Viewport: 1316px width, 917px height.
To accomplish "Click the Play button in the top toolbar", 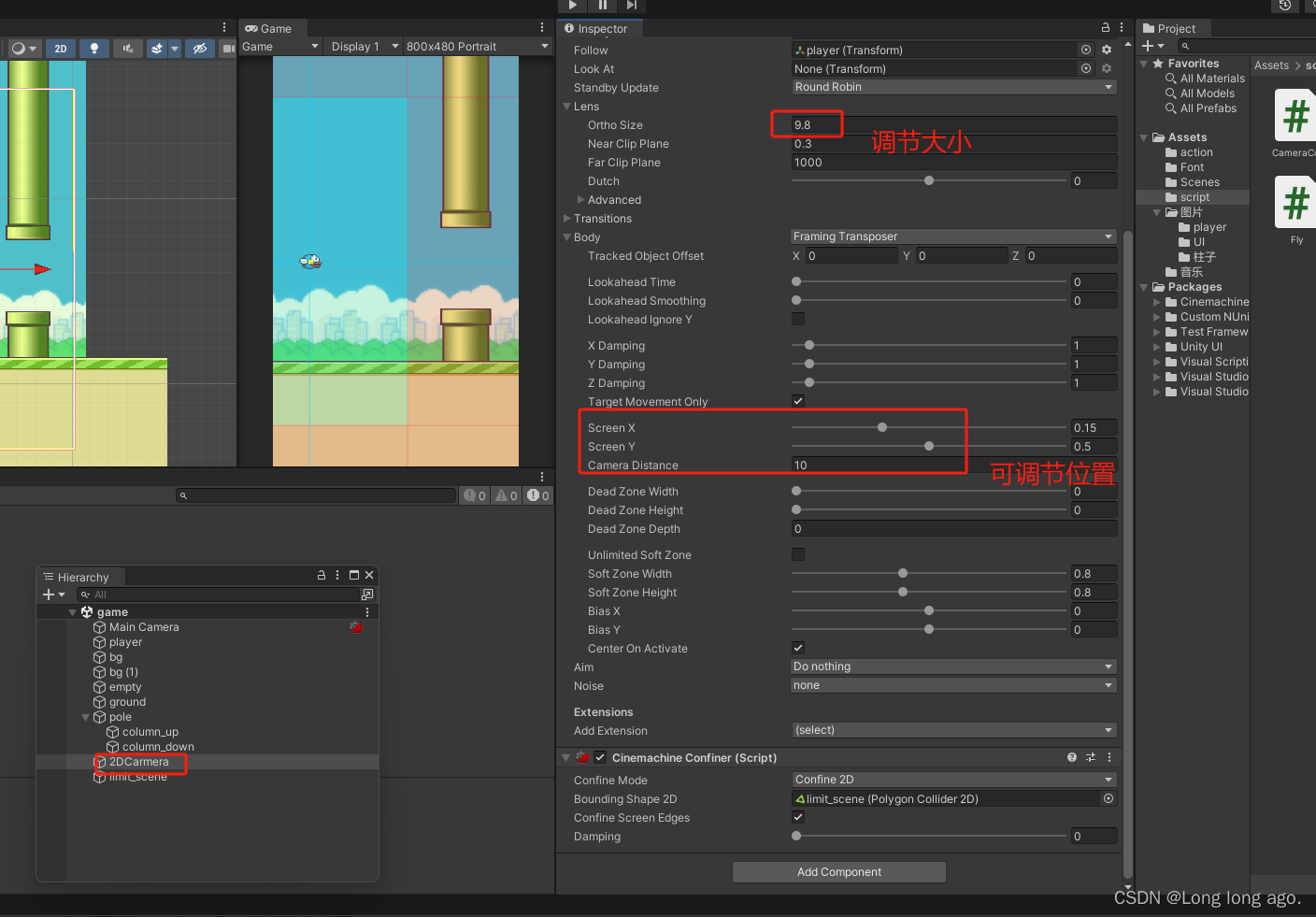I will [x=573, y=5].
